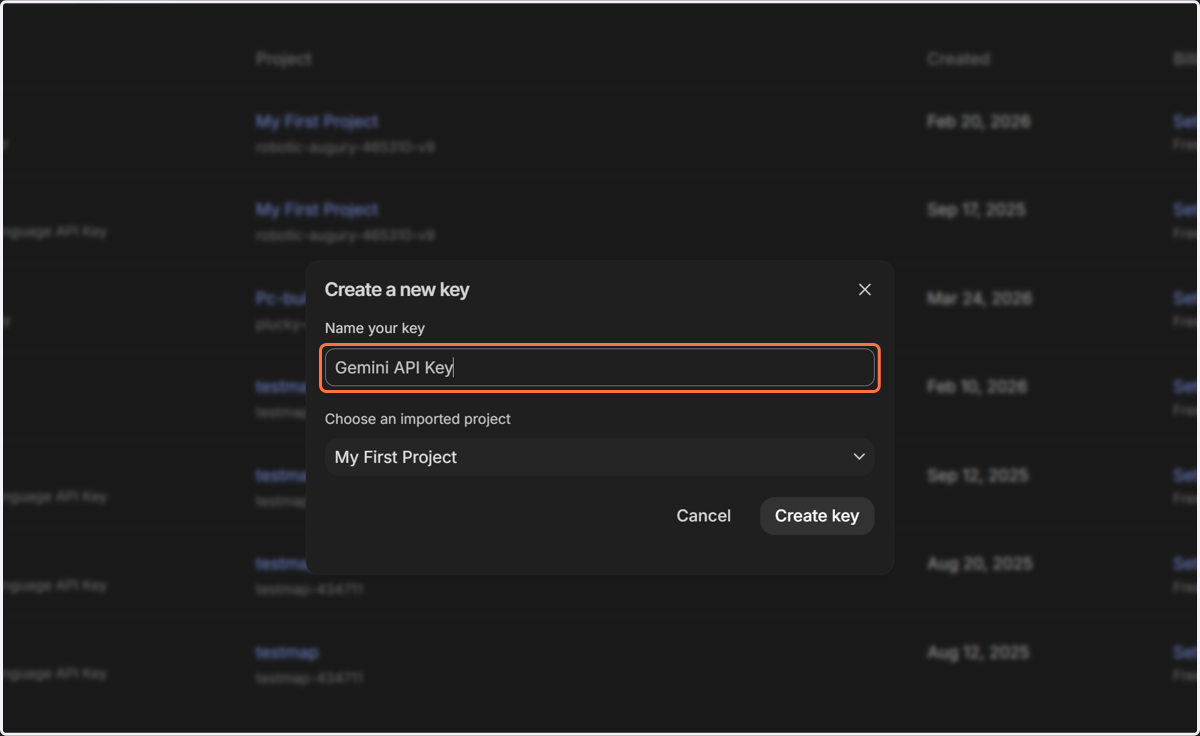Open My First Project link dated Sep 17, 2025
Screen dimensions: 1200x736
pos(317,210)
